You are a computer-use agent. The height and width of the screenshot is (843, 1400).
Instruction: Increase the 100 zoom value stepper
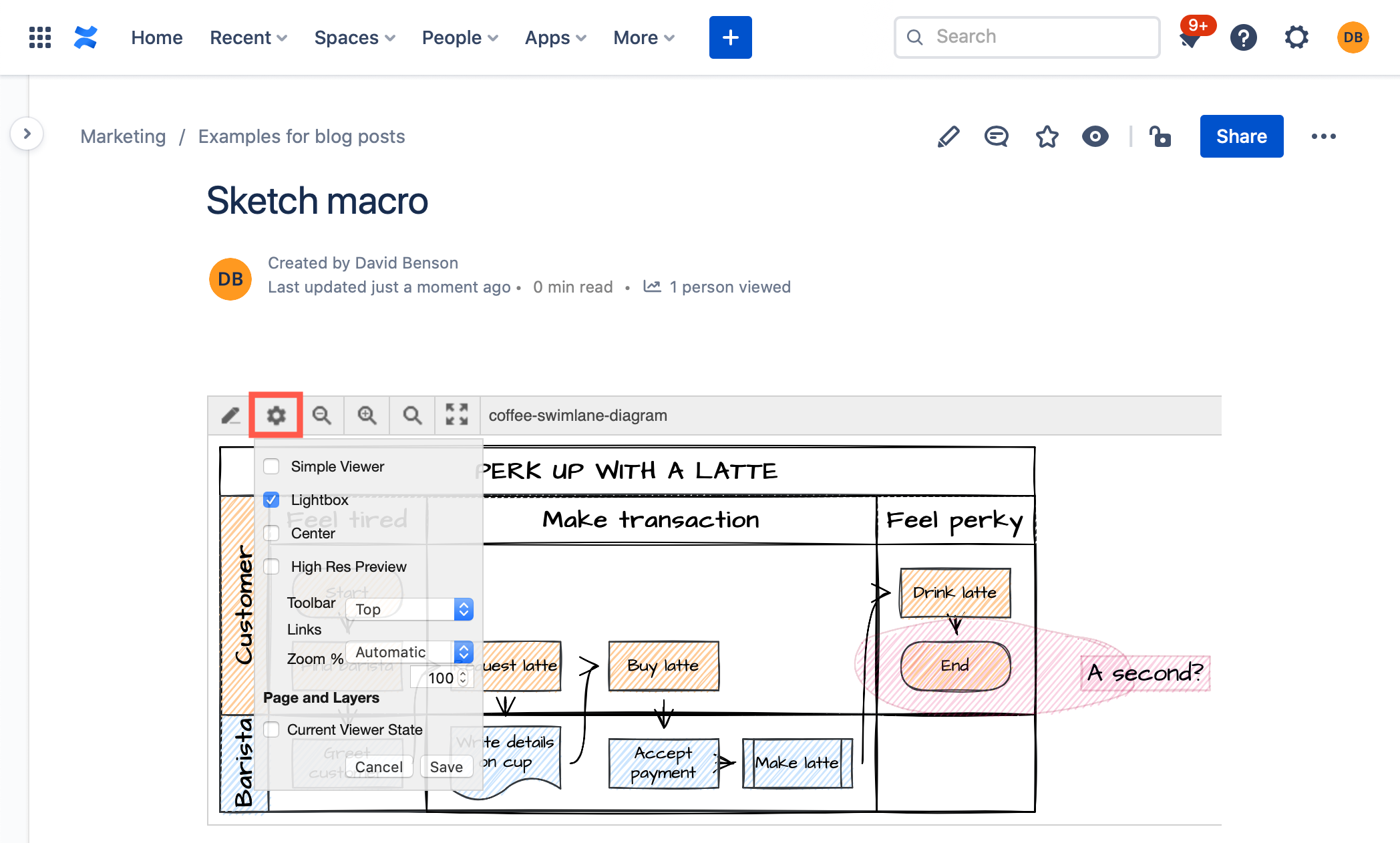pos(463,673)
